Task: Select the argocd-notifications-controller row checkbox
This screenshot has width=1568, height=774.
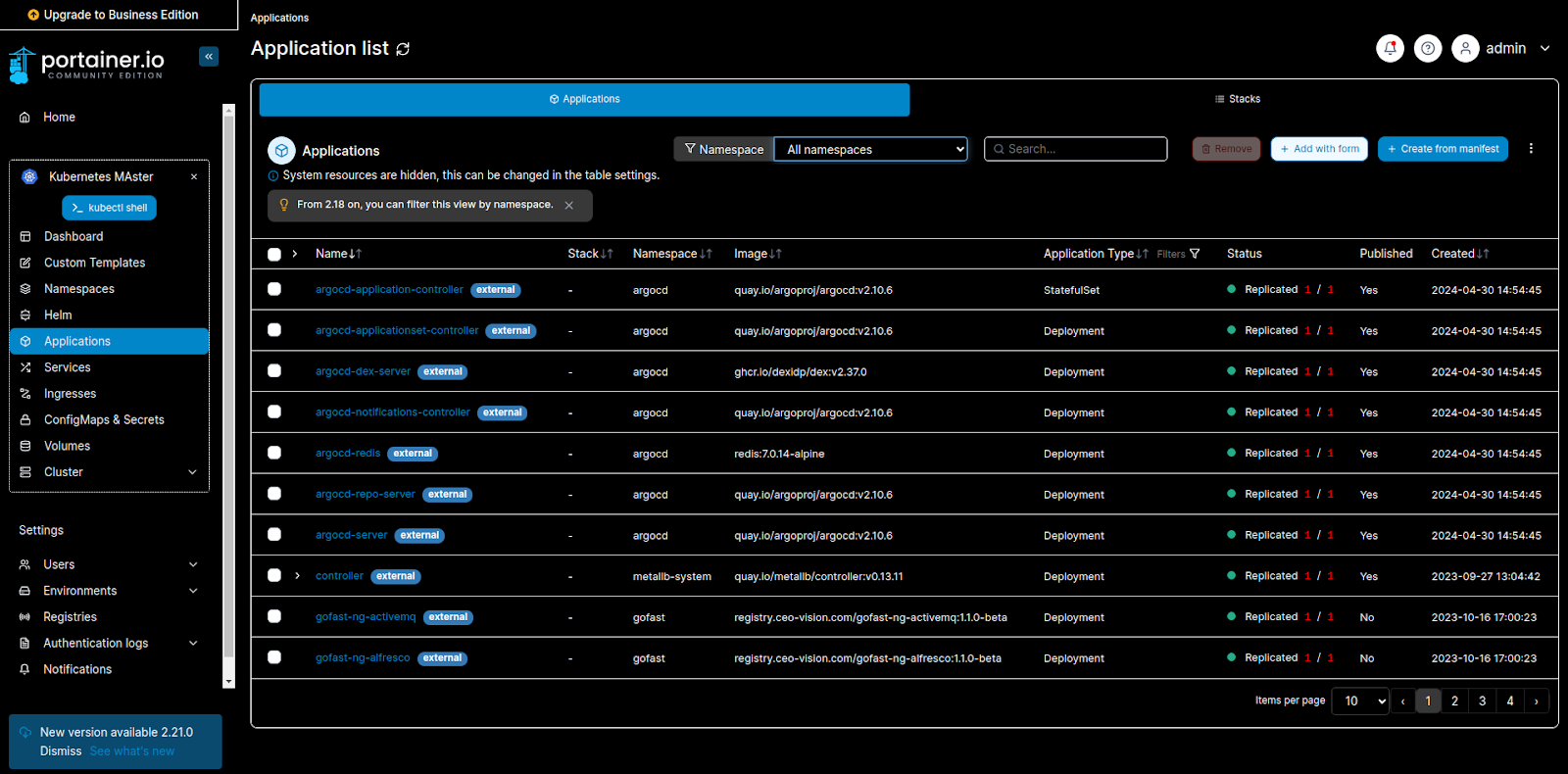Action: click(274, 412)
